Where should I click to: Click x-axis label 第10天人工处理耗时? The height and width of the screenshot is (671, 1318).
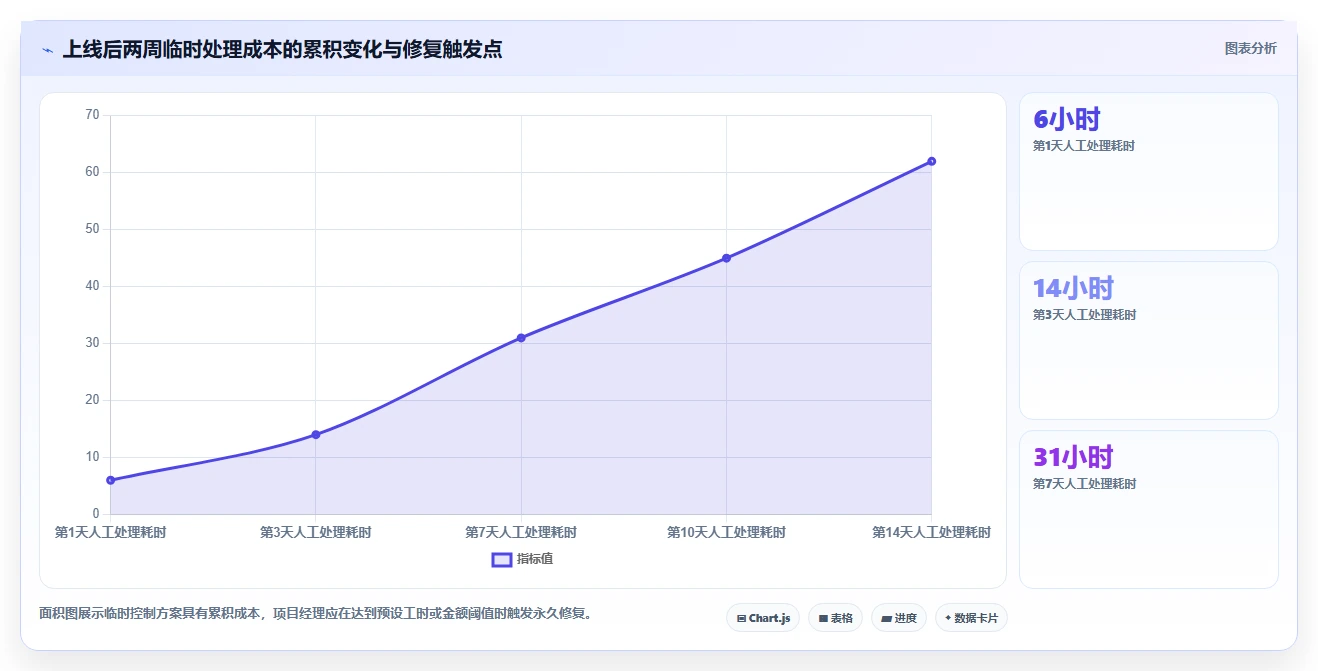(x=726, y=532)
